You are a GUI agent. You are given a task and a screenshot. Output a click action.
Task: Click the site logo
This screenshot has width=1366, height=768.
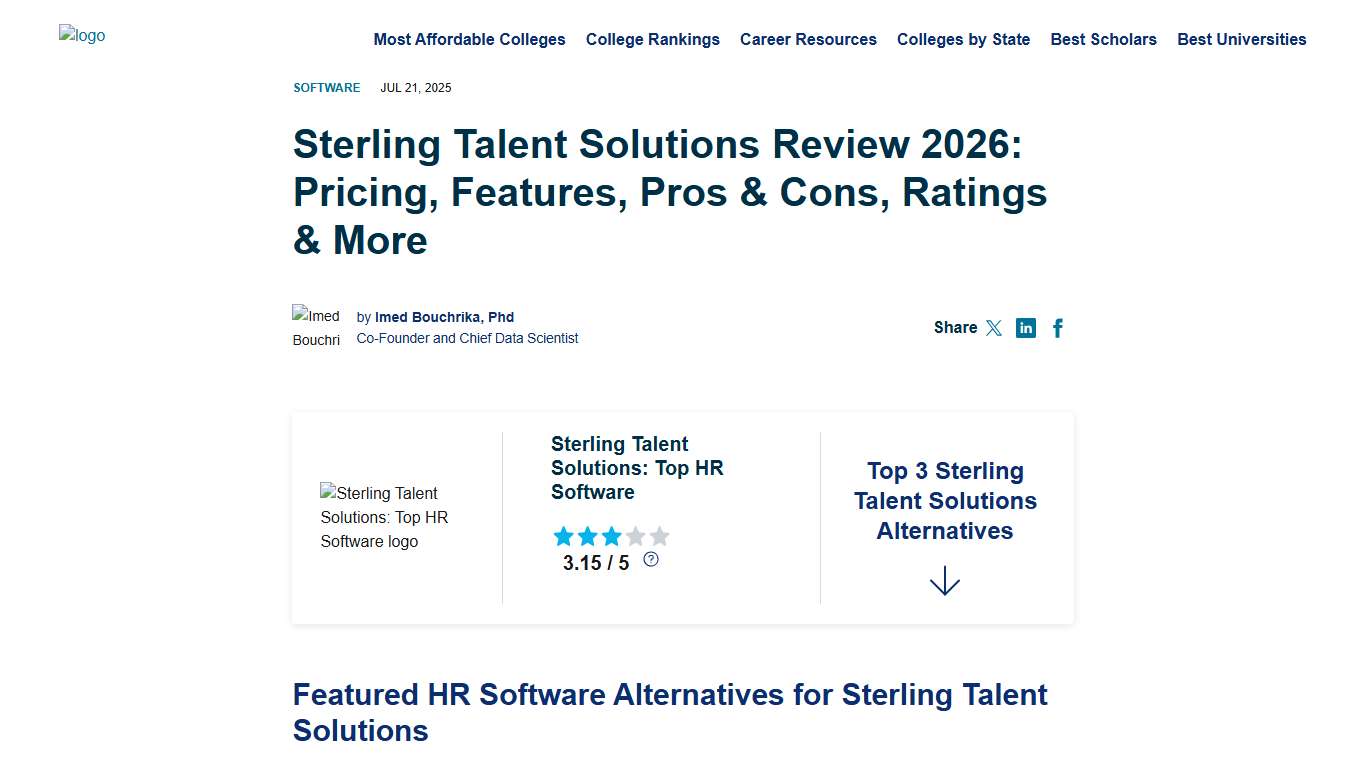(82, 35)
